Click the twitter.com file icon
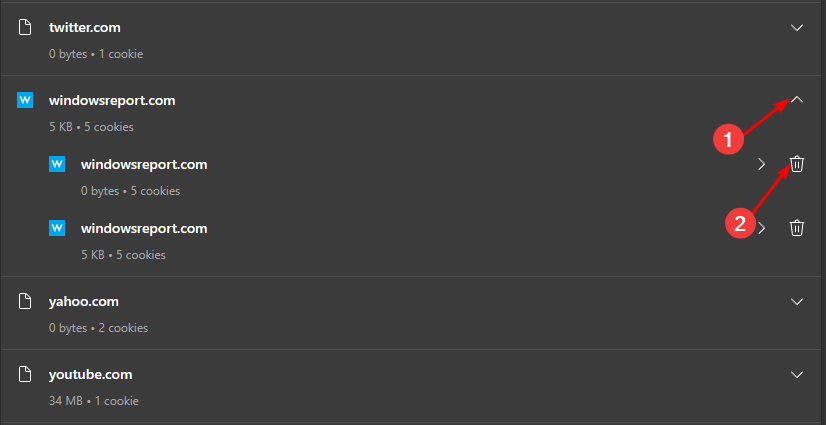 (25, 27)
